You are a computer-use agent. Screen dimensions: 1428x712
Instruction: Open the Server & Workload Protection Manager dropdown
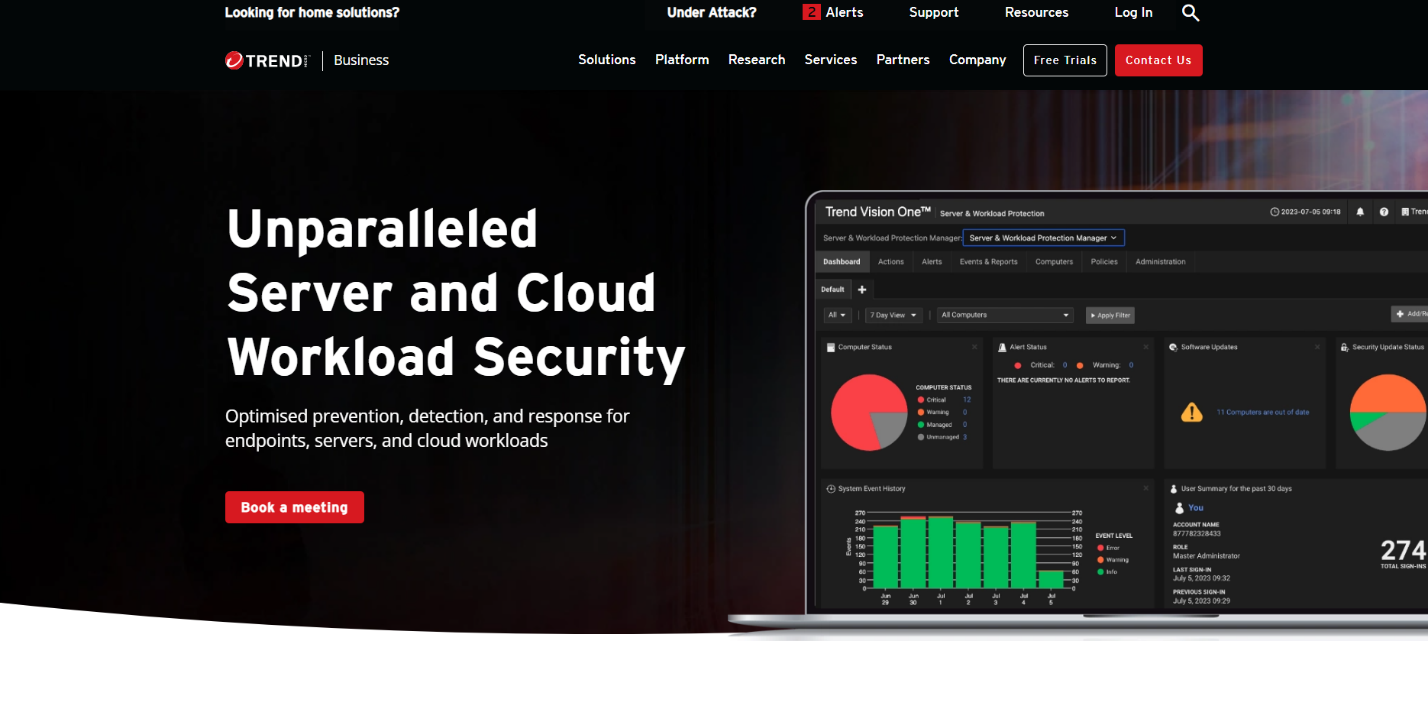[x=1044, y=238]
